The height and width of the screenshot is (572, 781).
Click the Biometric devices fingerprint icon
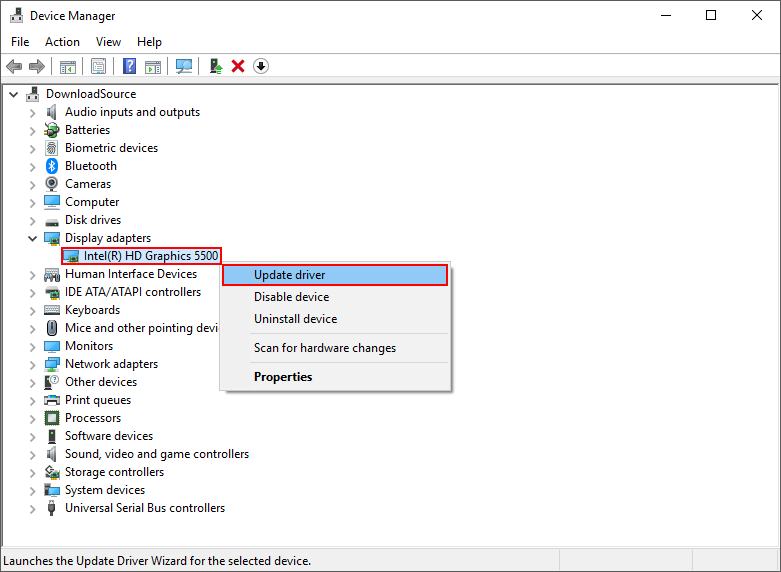[52, 148]
